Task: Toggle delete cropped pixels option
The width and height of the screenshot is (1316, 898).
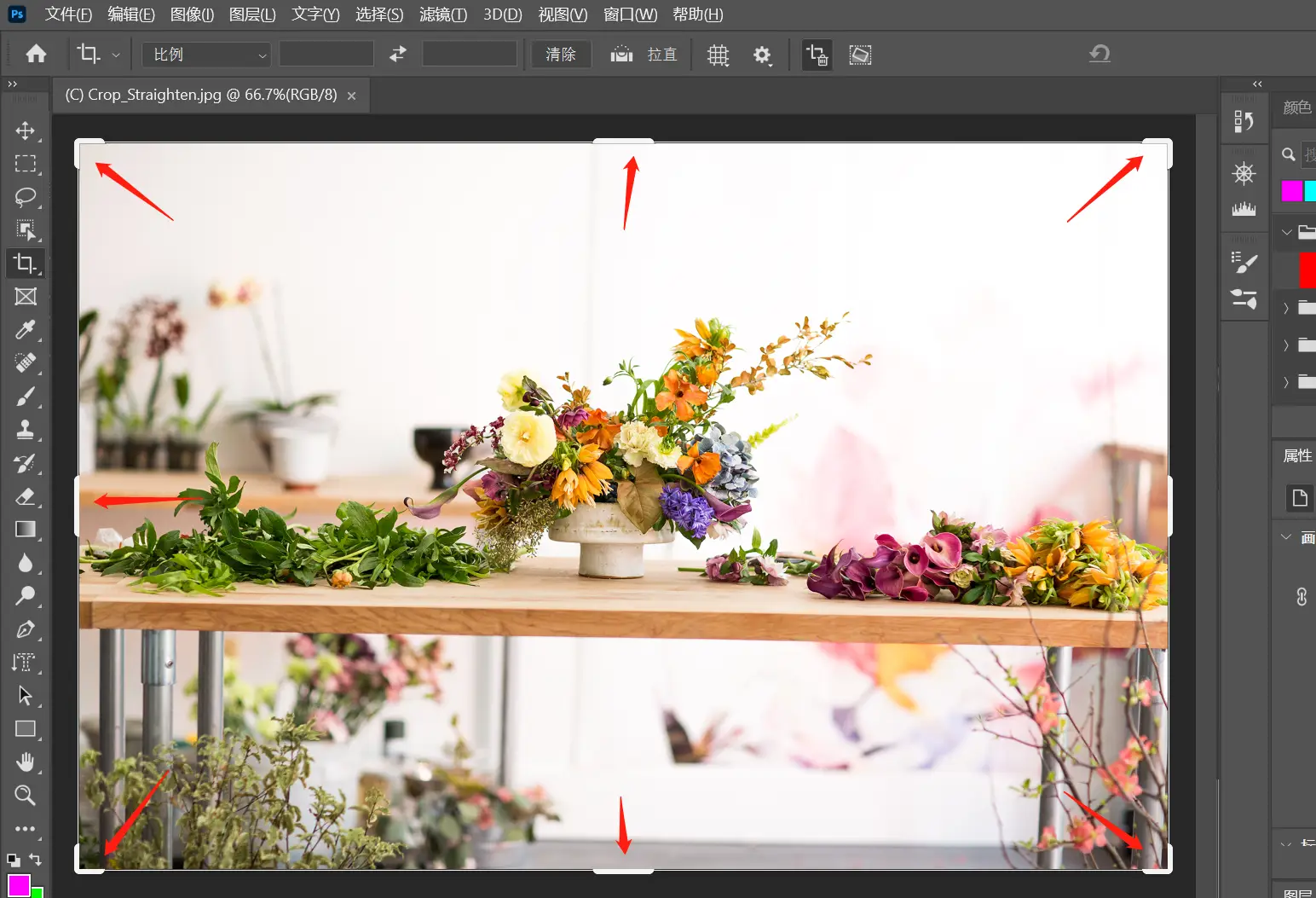Action: 817,55
